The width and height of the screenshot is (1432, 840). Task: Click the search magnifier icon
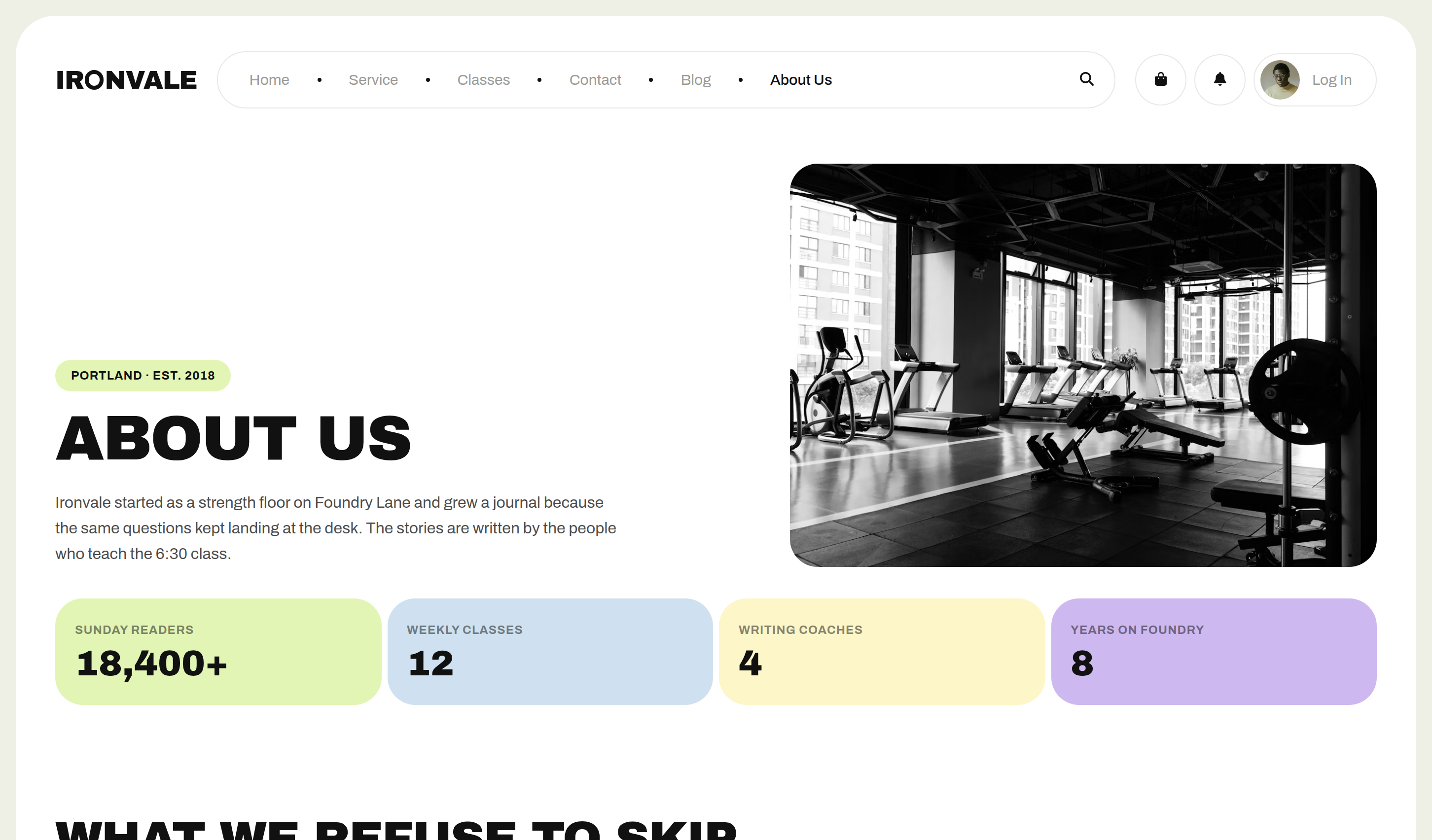point(1086,79)
